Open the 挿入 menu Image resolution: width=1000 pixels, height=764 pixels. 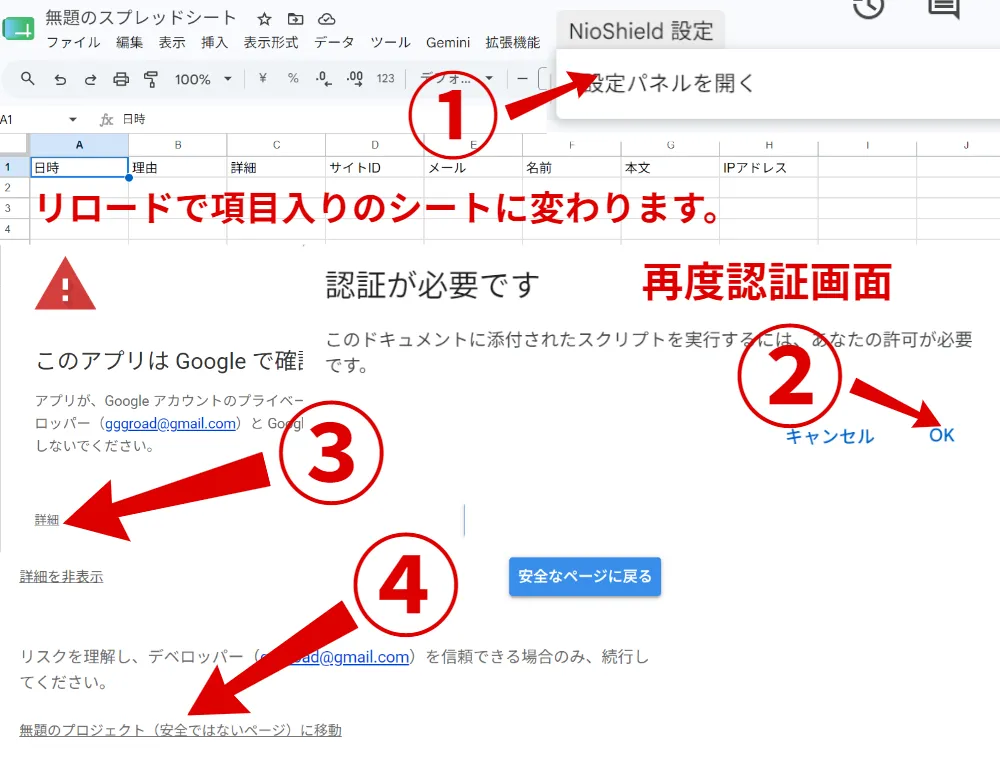tap(214, 43)
